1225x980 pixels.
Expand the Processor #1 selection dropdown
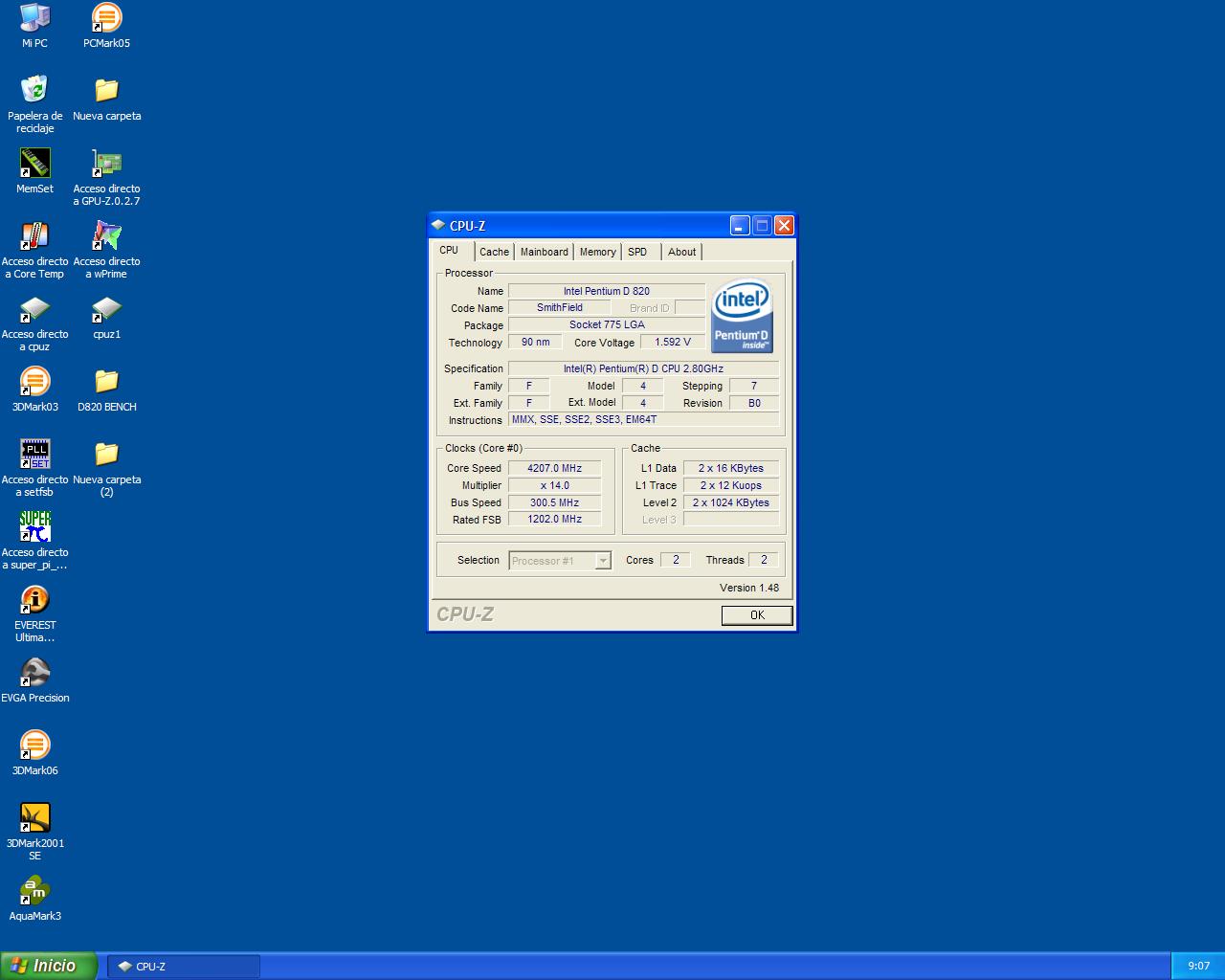coord(603,561)
